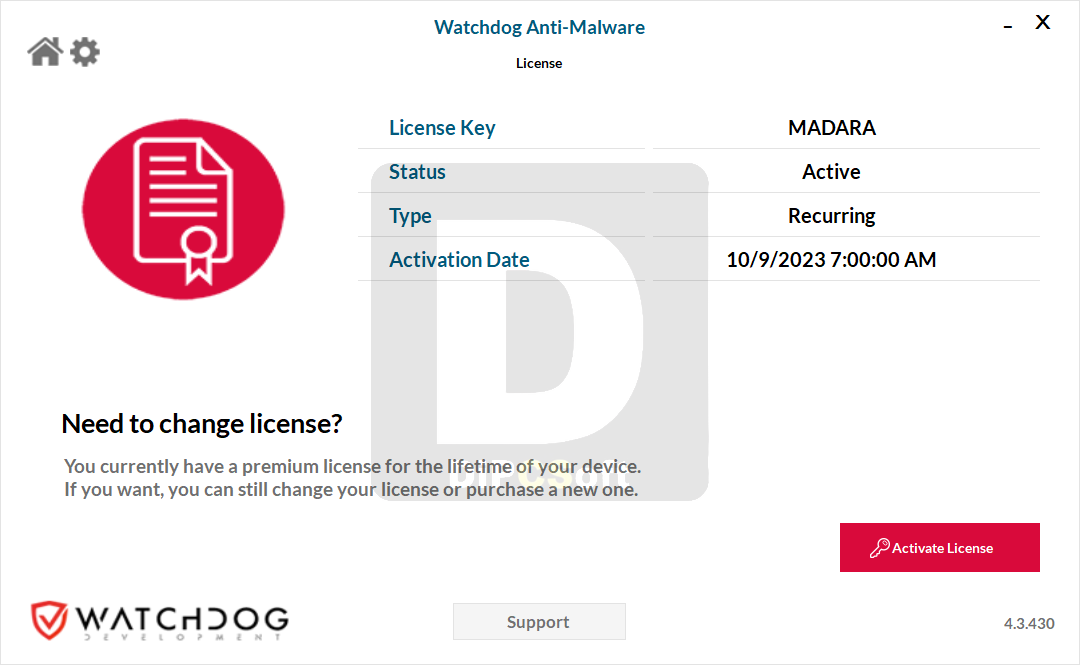The height and width of the screenshot is (665, 1080).
Task: Click the Need to change license heading
Action: (x=202, y=424)
